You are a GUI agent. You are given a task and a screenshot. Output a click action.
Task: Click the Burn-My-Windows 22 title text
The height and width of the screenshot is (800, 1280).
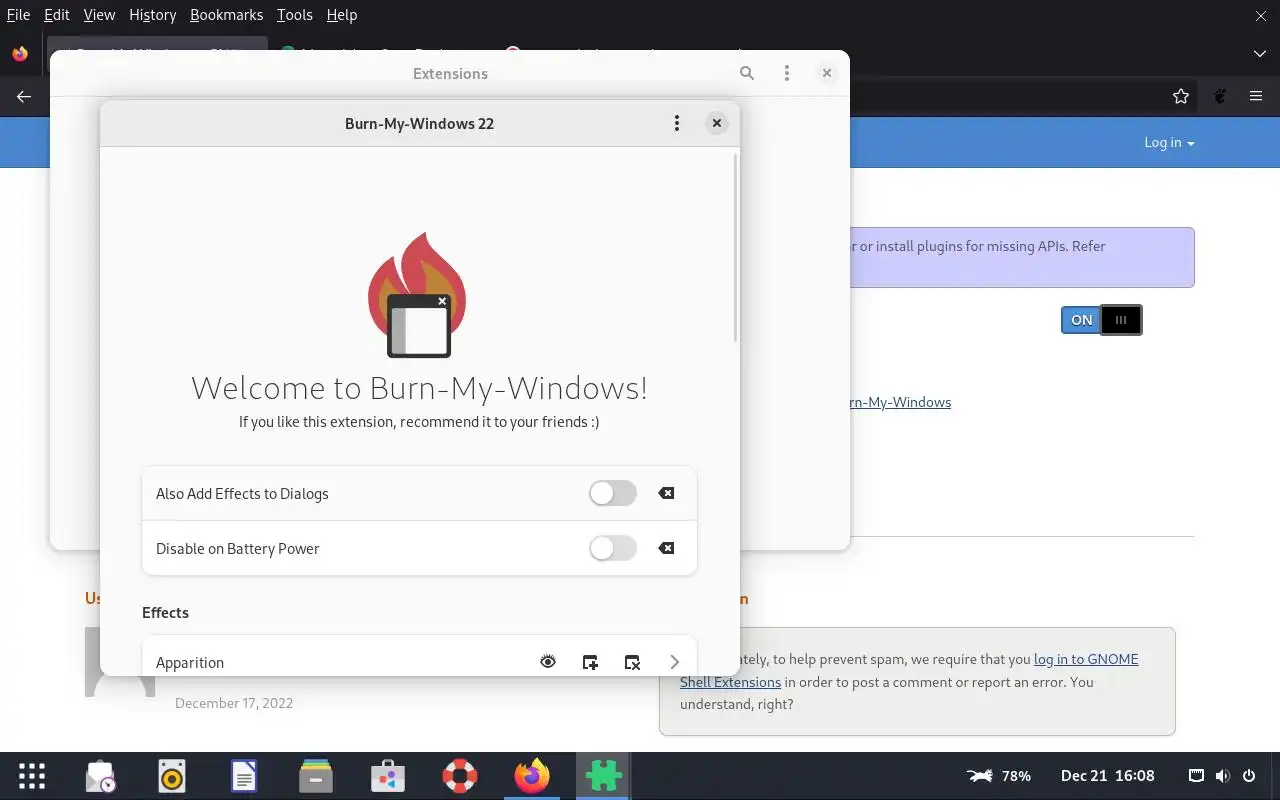point(419,123)
